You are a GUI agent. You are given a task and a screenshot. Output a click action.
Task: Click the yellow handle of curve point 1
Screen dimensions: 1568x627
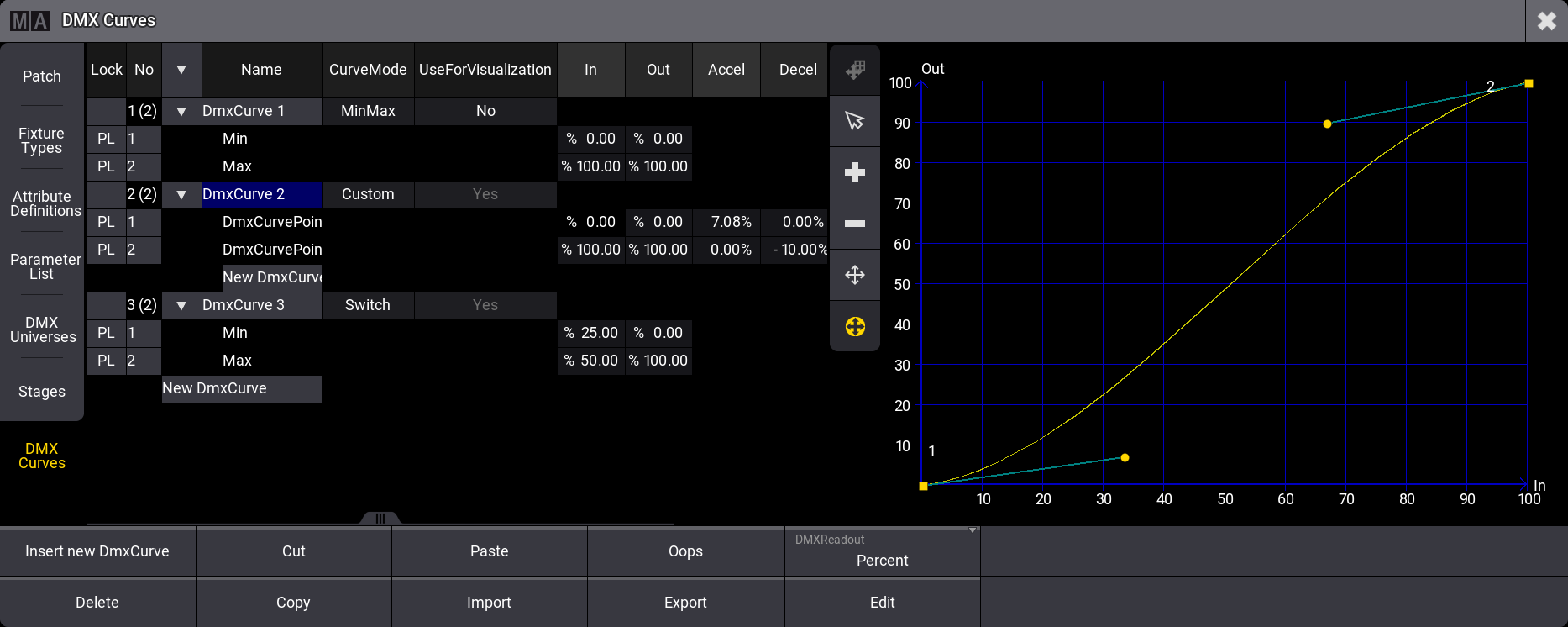pyautogui.click(x=1125, y=458)
